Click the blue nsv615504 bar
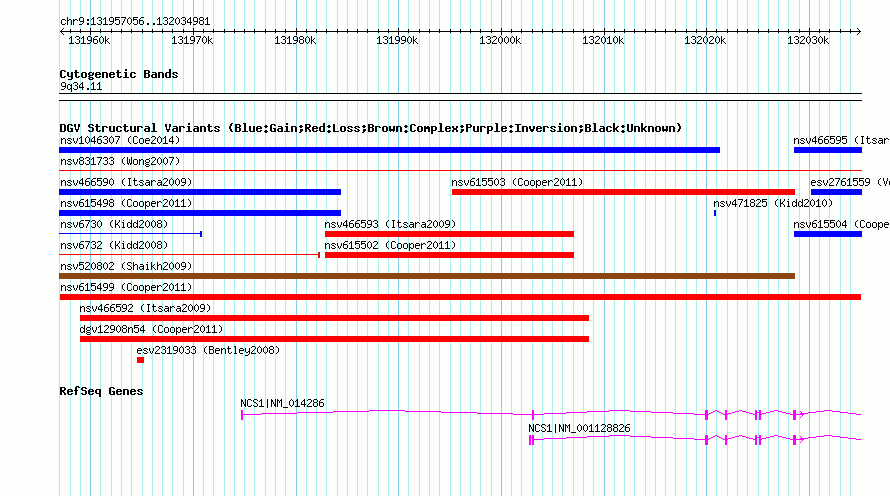Image resolution: width=890 pixels, height=496 pixels. [x=828, y=234]
